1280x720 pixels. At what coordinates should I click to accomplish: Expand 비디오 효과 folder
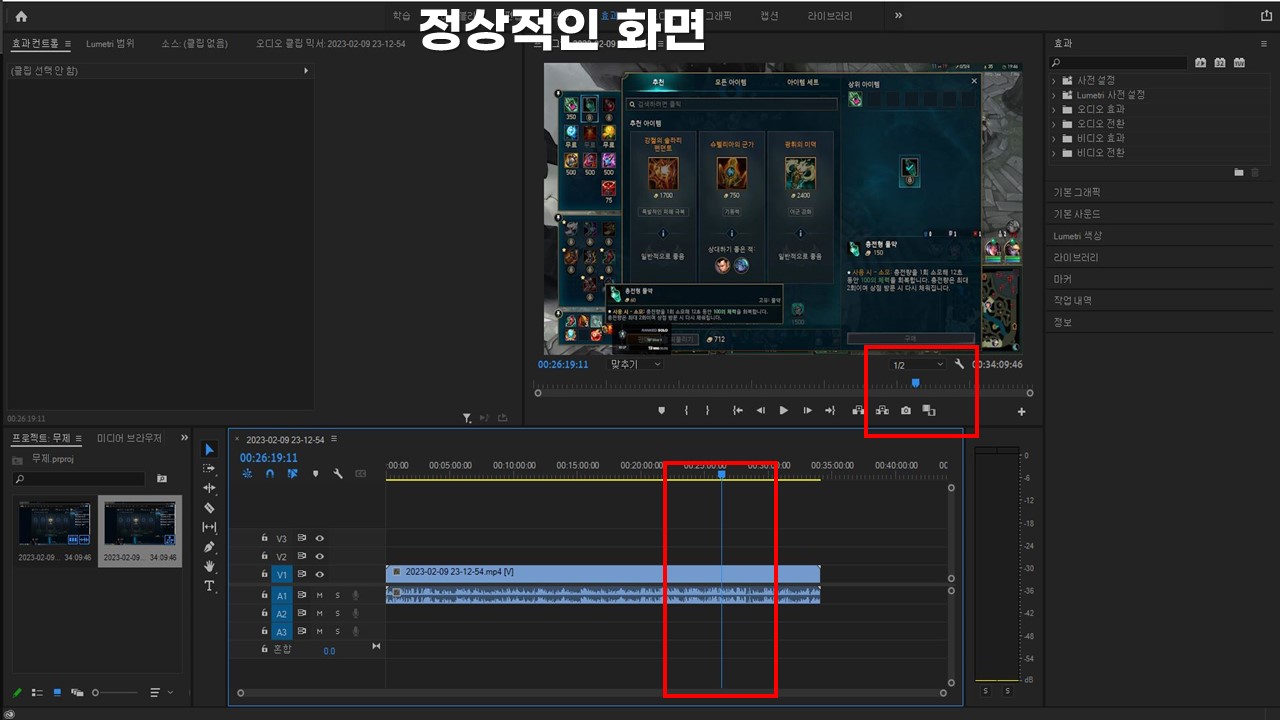1054,138
